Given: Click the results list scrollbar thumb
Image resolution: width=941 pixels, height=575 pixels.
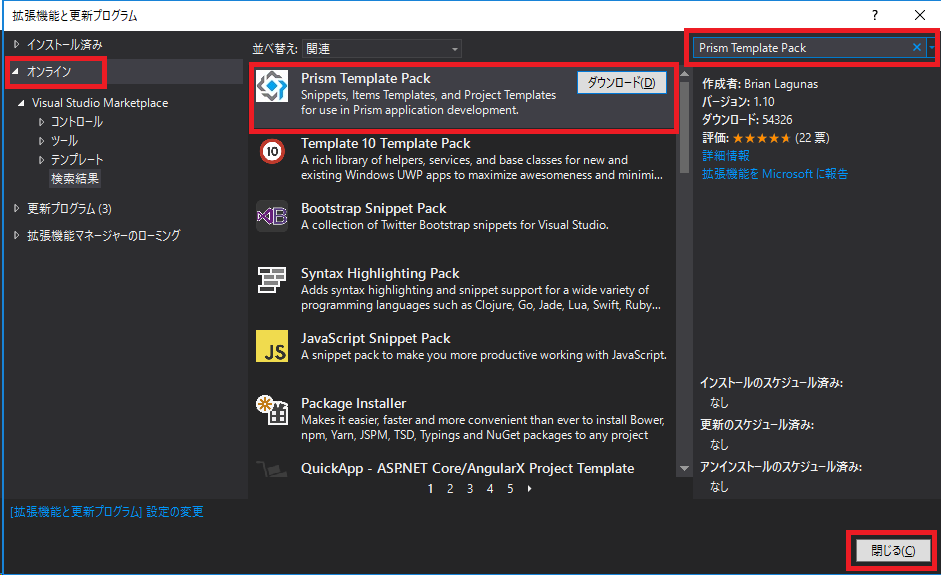Looking at the screenshot, I should tap(685, 126).
